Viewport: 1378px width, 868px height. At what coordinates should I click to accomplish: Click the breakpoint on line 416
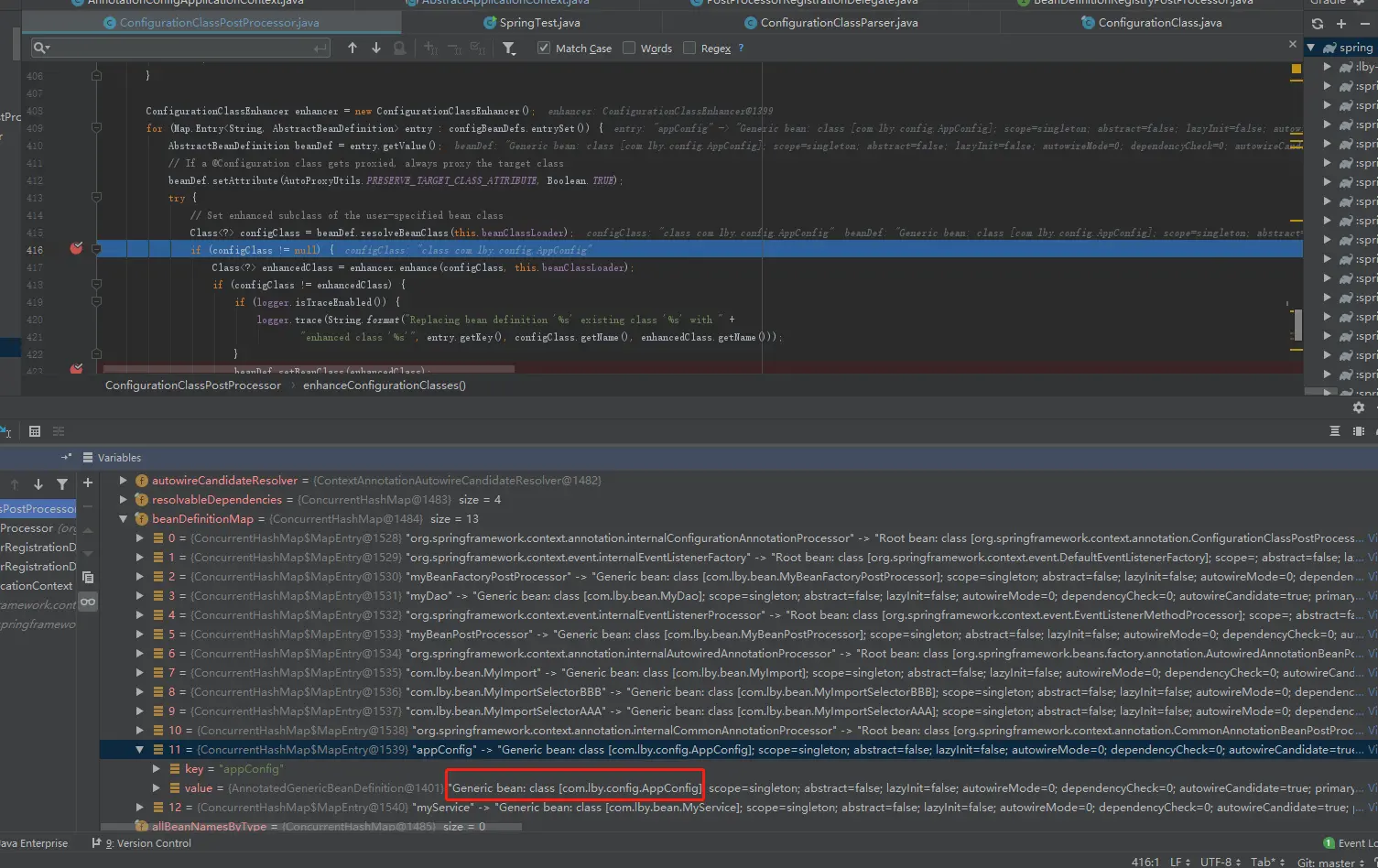77,249
